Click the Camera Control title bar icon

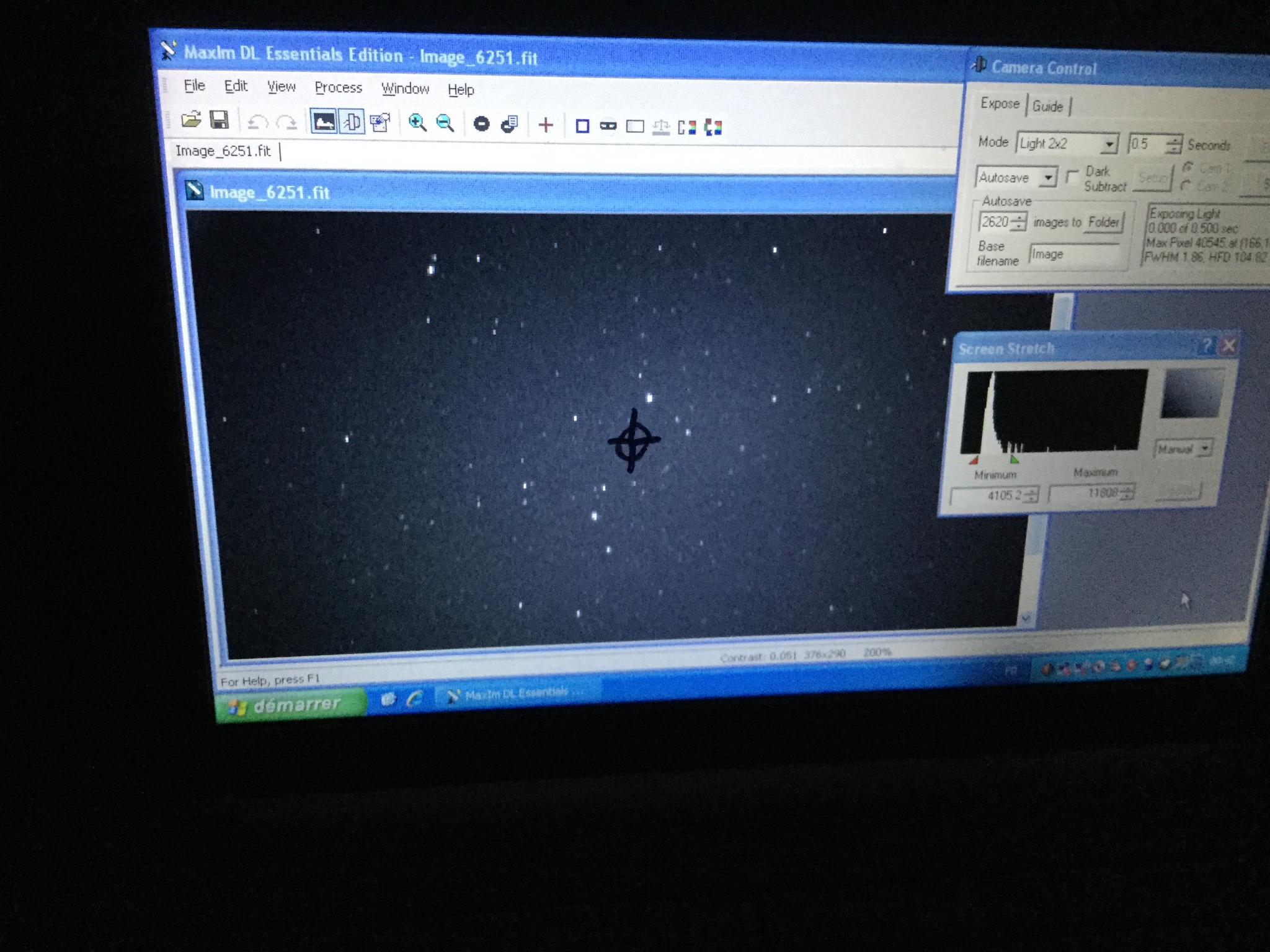(x=980, y=64)
